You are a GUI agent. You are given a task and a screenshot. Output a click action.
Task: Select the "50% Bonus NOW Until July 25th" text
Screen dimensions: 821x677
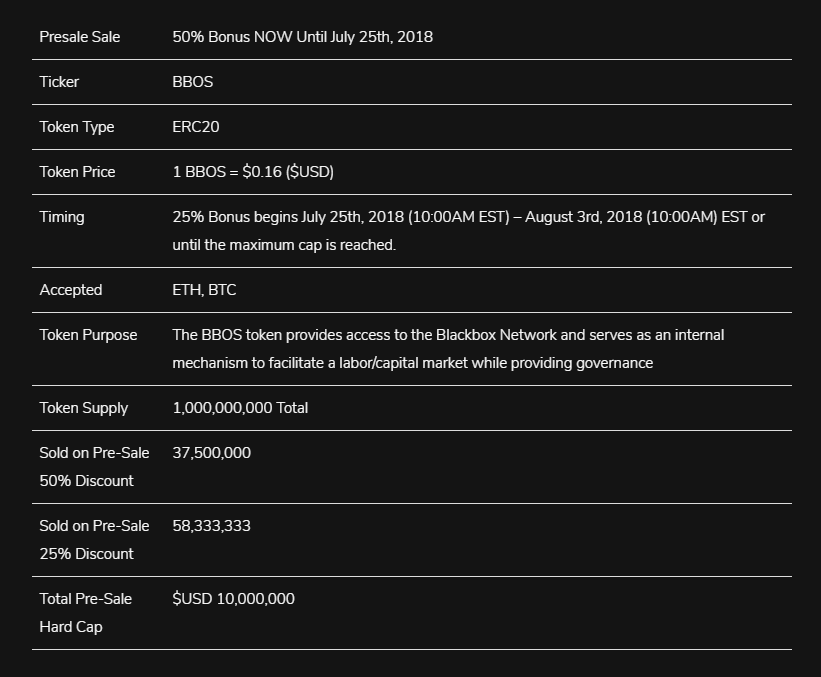point(302,37)
